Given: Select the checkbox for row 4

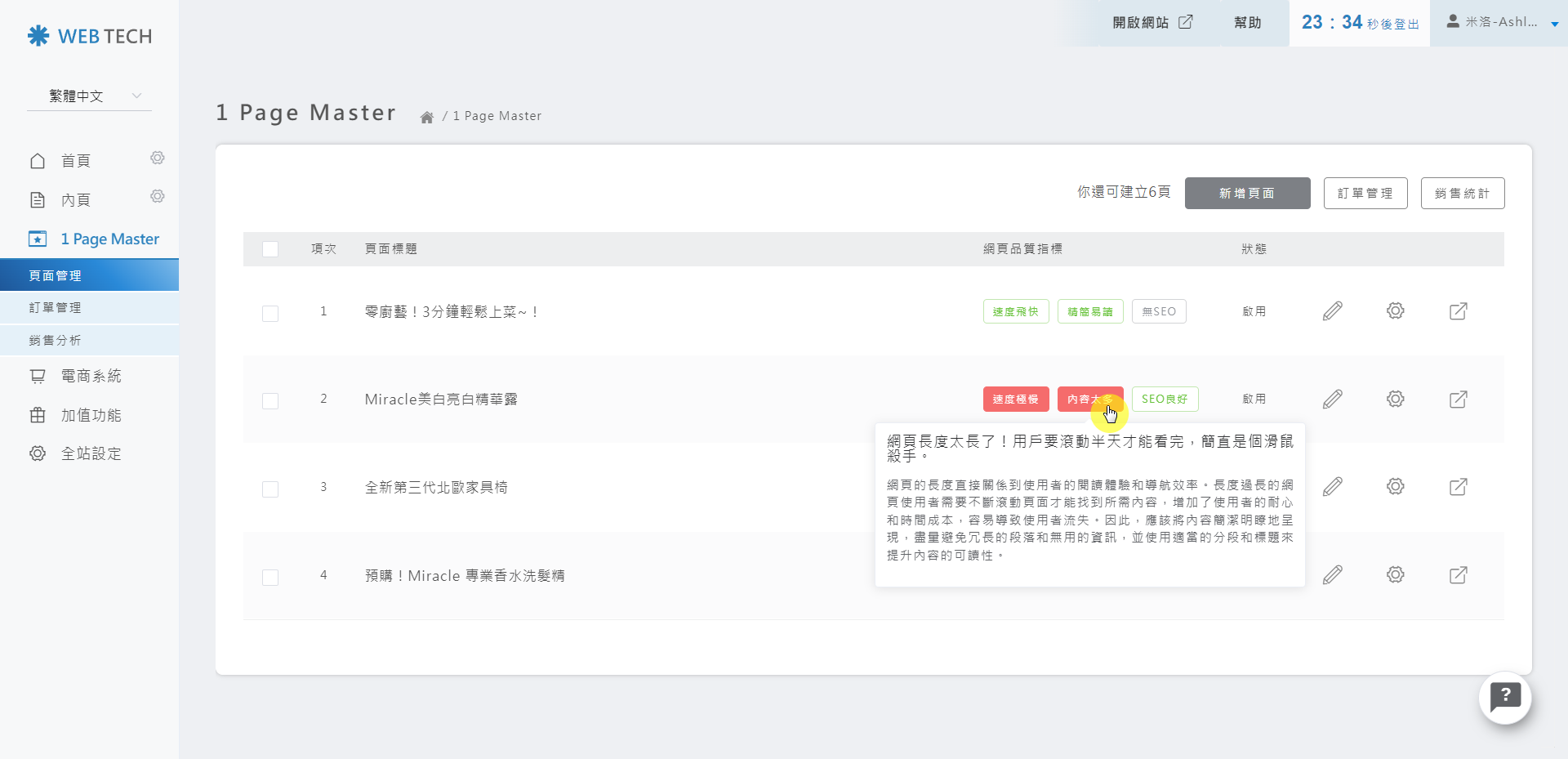Looking at the screenshot, I should [x=270, y=578].
